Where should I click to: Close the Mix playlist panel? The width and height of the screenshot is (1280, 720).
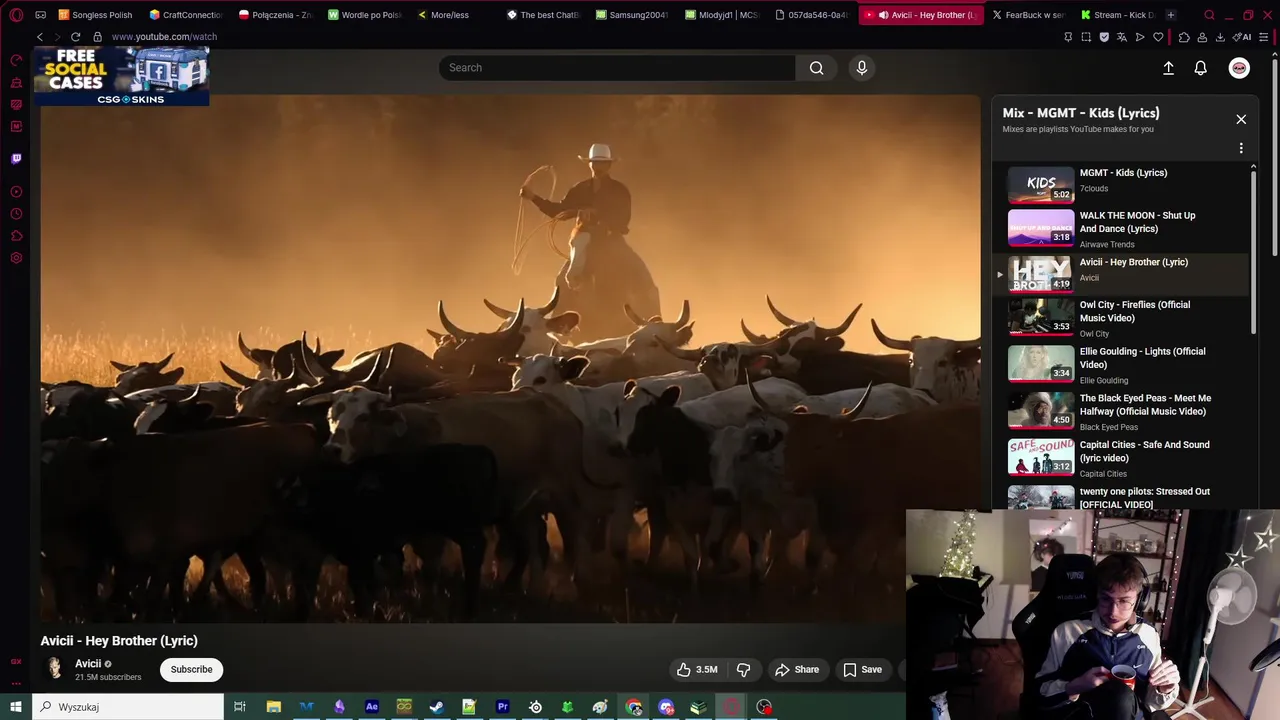click(x=1241, y=119)
